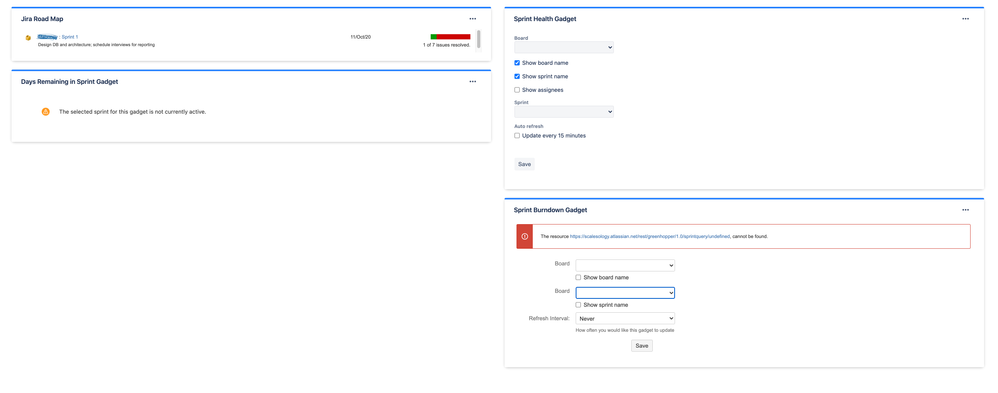Viewport: 998px width, 393px height.
Task: Click the 11/Oct/20 release date
Action: point(360,37)
